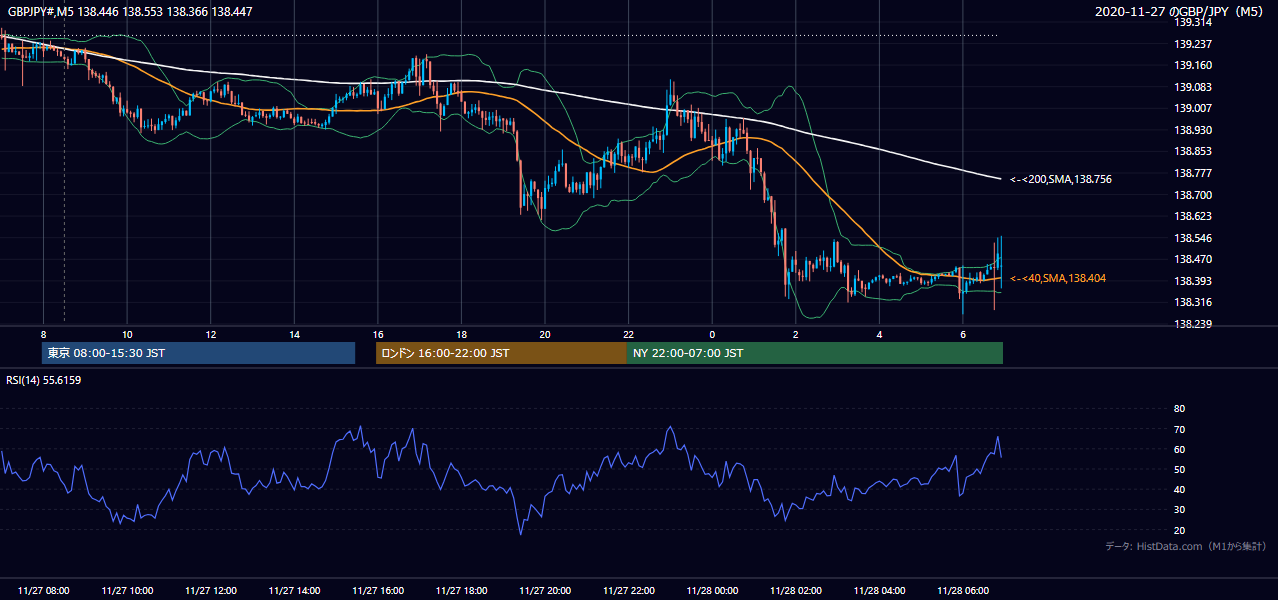Click RSI scale value 40
The image size is (1278, 600).
(1179, 489)
